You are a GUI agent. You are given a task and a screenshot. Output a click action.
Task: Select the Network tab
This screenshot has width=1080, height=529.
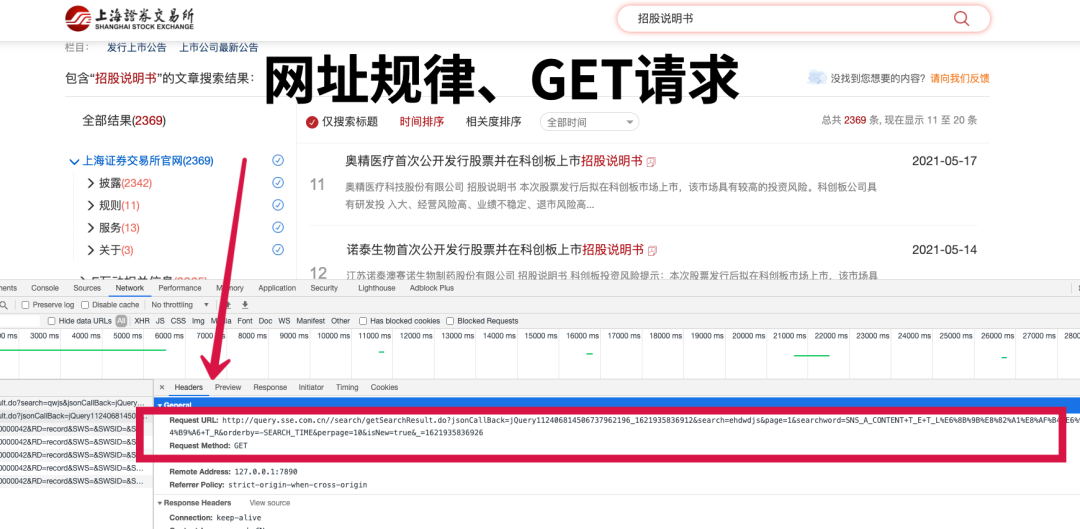pyautogui.click(x=129, y=288)
